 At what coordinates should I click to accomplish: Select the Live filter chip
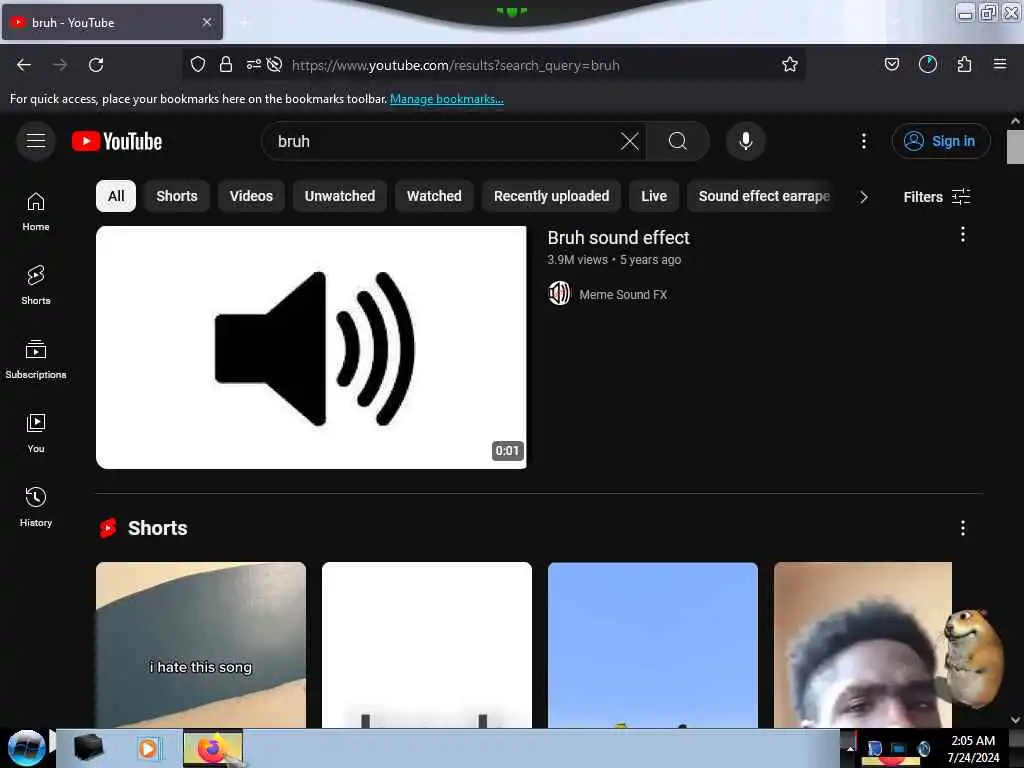pyautogui.click(x=654, y=196)
